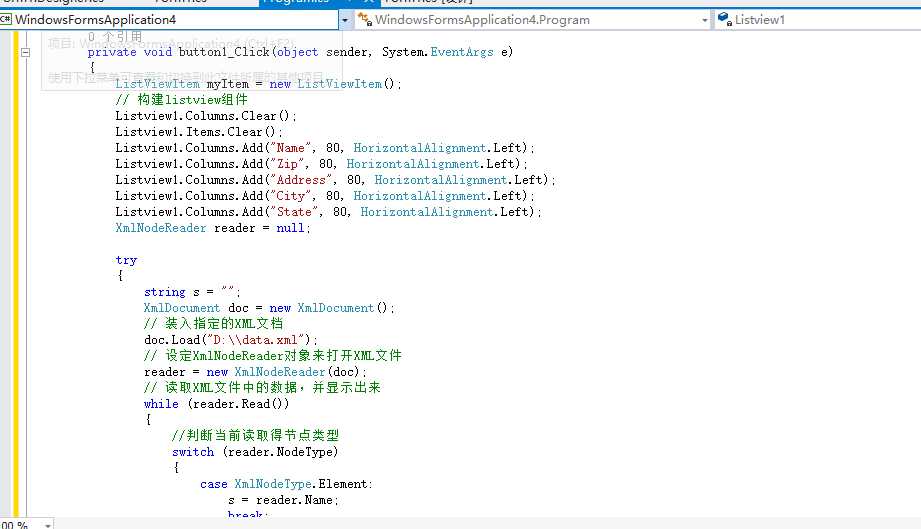Click the '构建listview组件' comment
The width and height of the screenshot is (921, 529).
point(181,100)
